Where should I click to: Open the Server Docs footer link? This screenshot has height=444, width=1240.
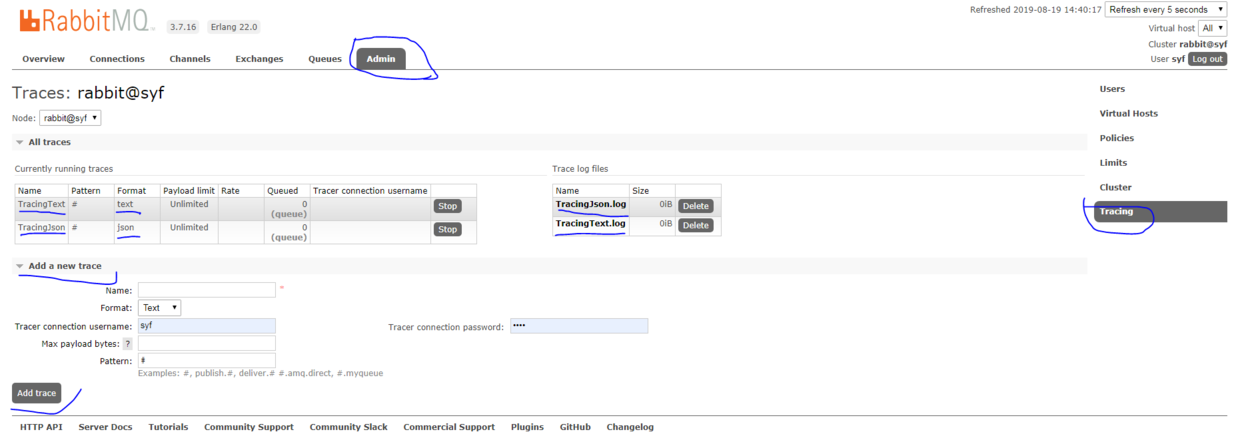point(105,427)
